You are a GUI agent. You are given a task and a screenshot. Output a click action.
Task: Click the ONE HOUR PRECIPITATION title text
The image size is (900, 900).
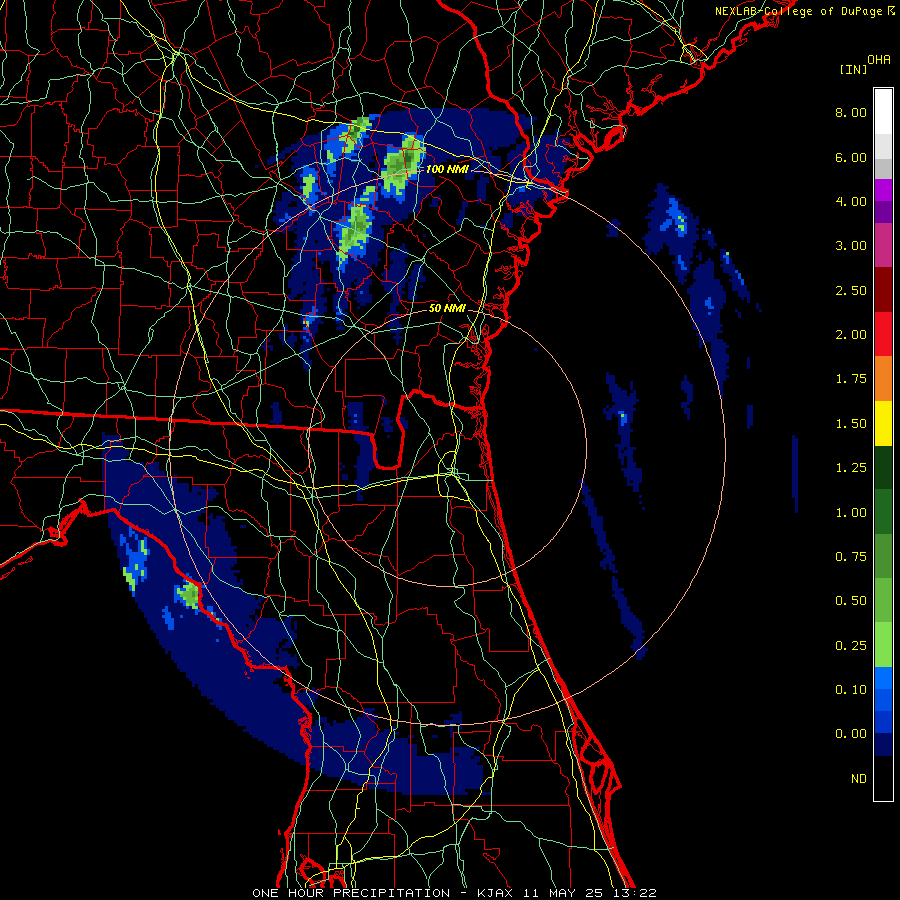coord(351,893)
